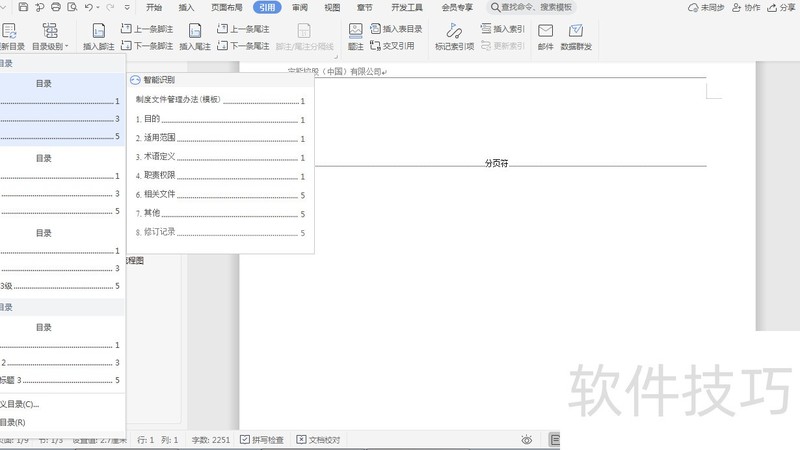Click 字数: 2251 in status bar

211,440
